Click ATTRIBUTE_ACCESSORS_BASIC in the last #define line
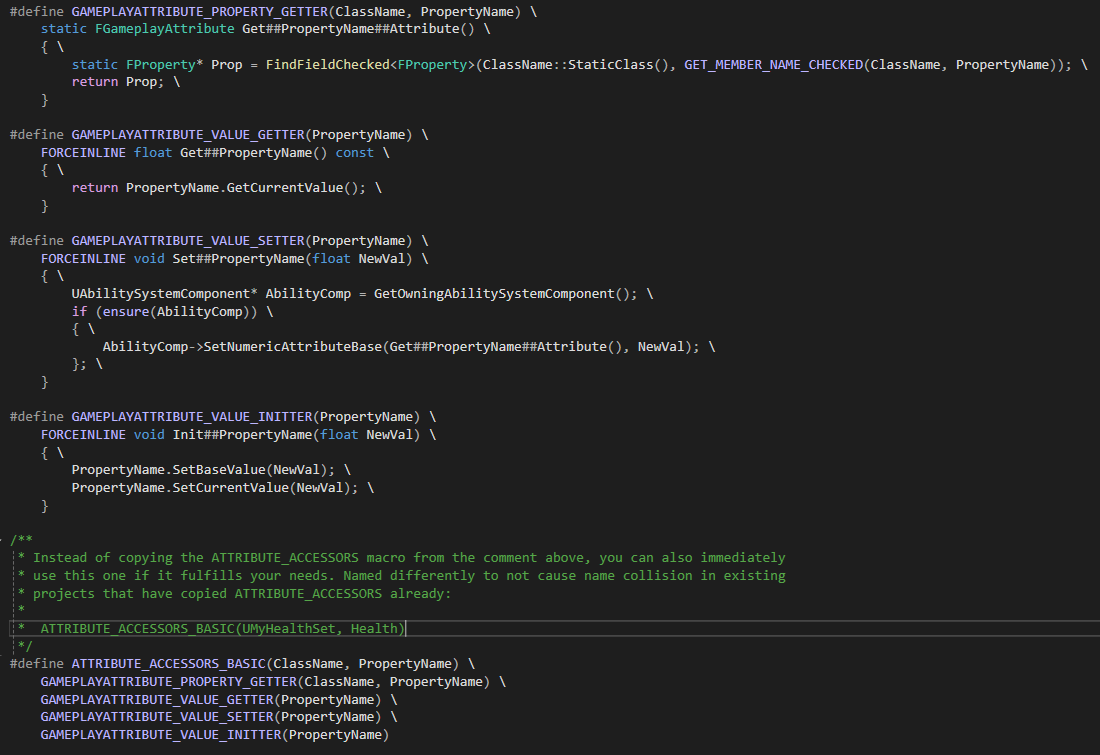 point(168,664)
